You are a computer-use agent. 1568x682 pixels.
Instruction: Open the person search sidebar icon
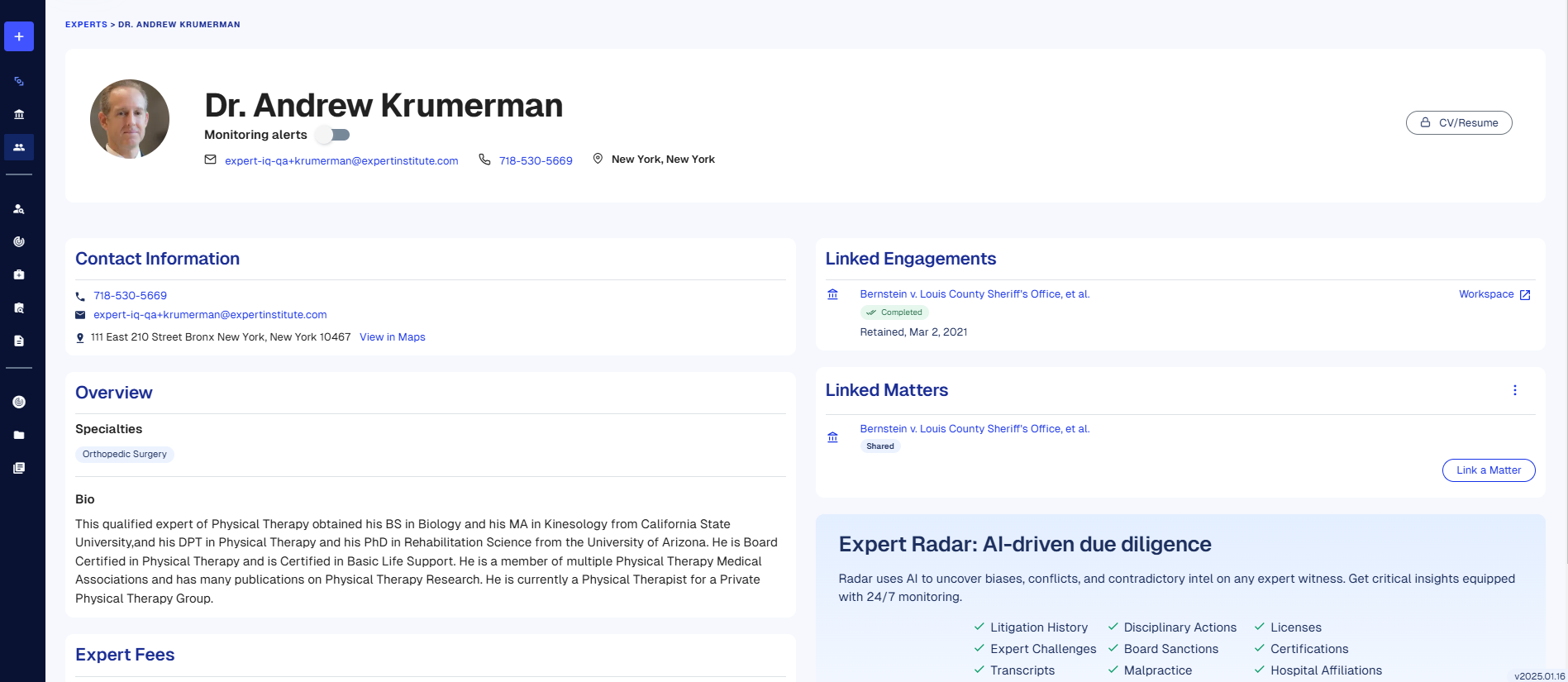pyautogui.click(x=19, y=209)
